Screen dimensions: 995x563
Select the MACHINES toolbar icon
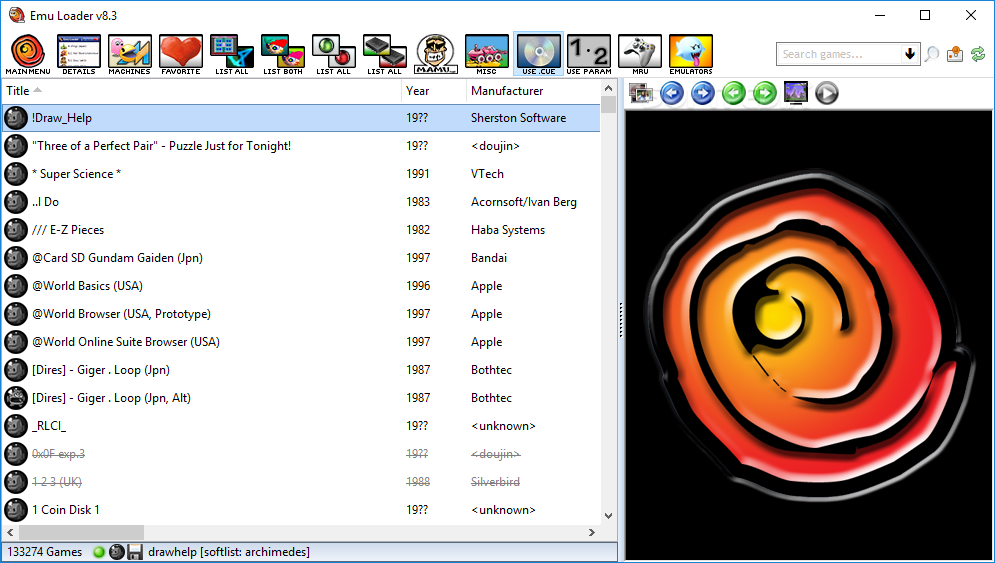pyautogui.click(x=129, y=54)
